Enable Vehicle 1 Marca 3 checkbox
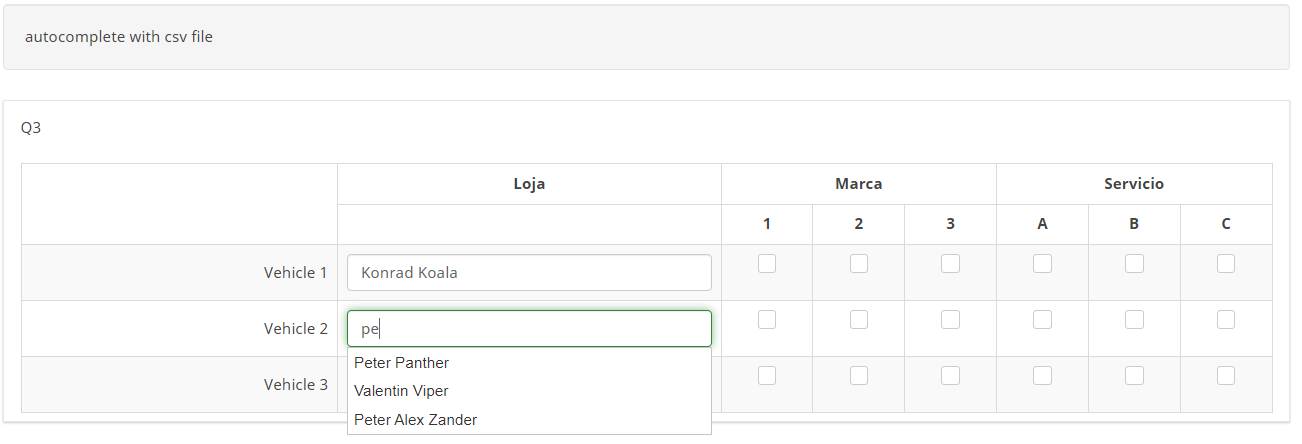The height and width of the screenshot is (444, 1302). coord(951,264)
